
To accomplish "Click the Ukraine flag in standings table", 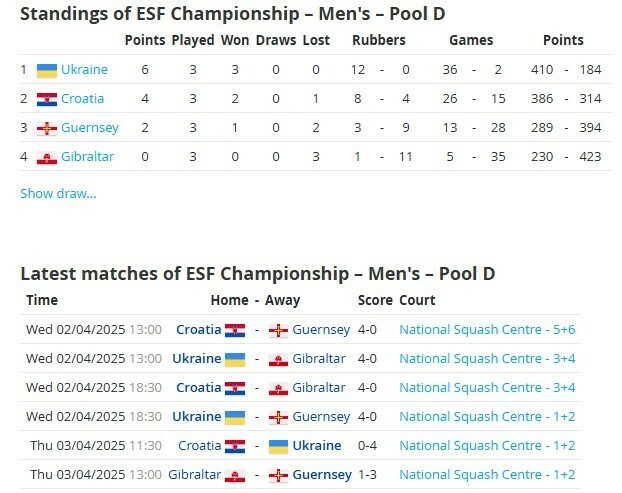I will [x=46, y=70].
